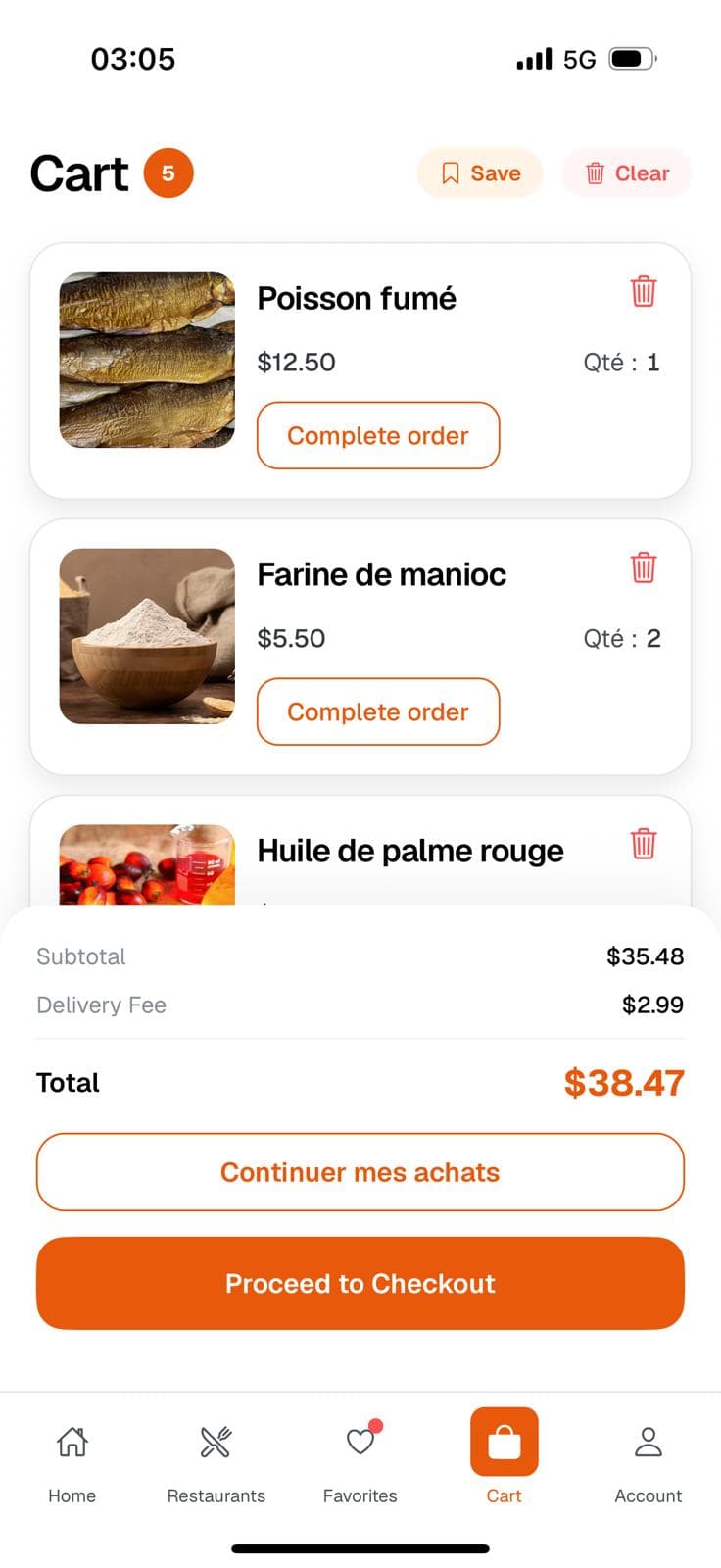Tap the Poisson fumé product photo
The image size is (721, 1568).
pyautogui.click(x=147, y=360)
